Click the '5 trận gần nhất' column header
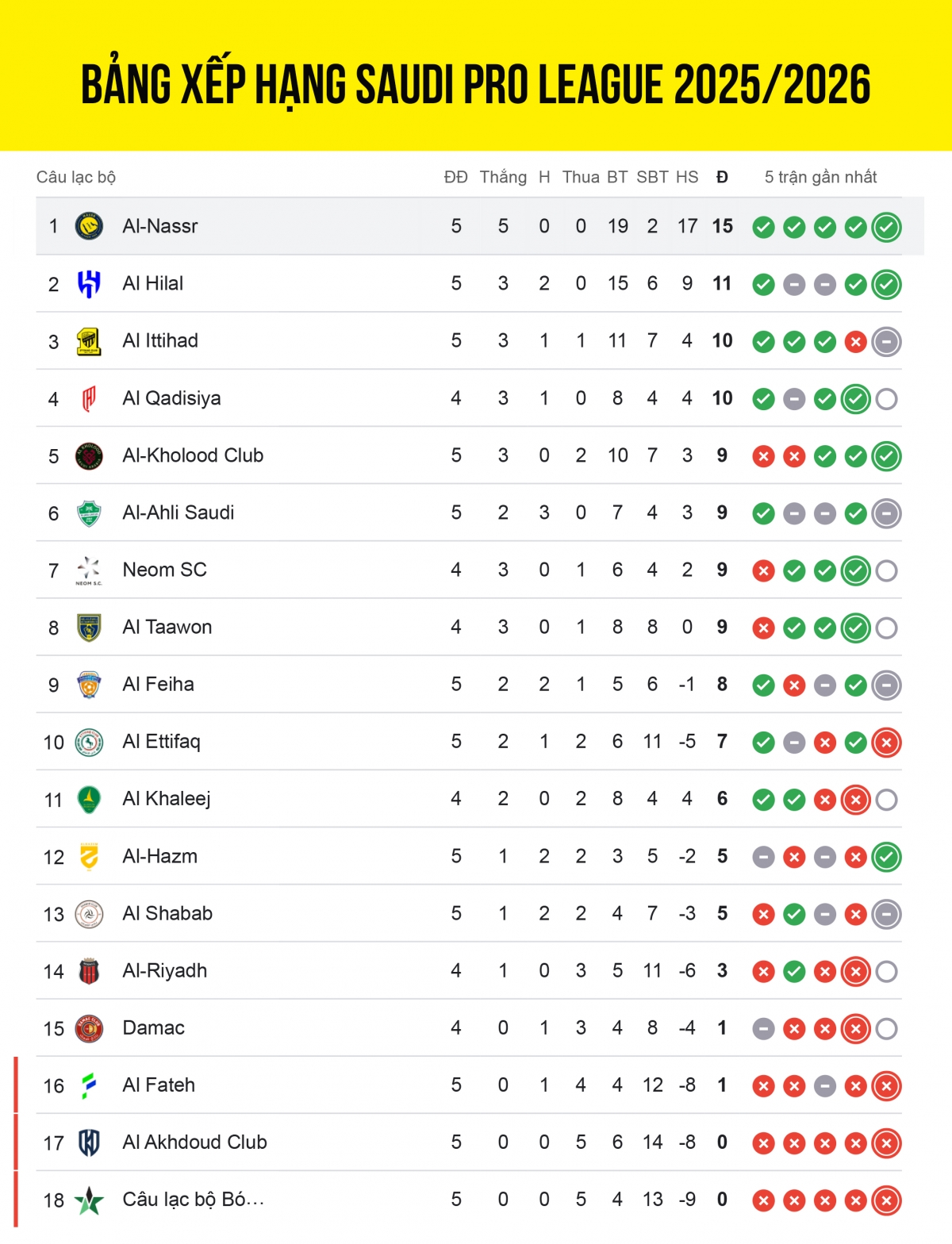 (x=820, y=177)
